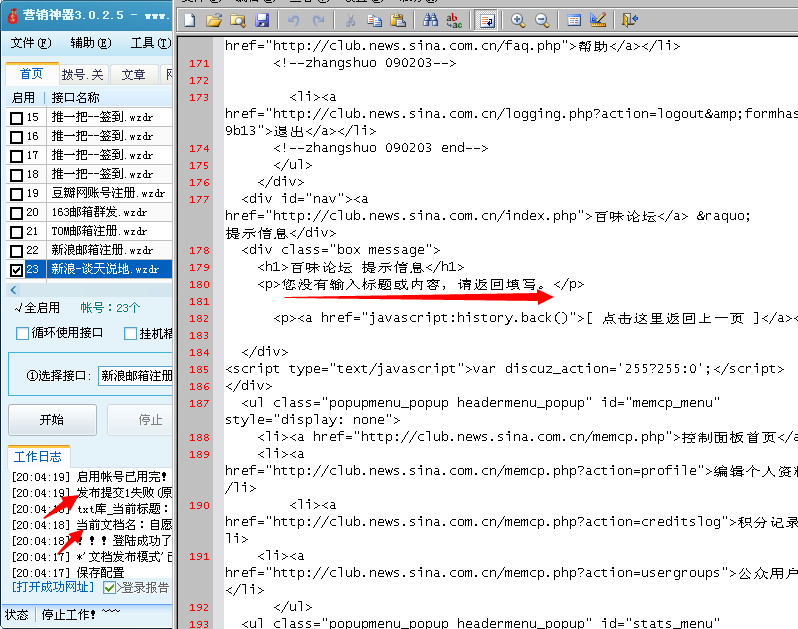Toggle word wrap toolbar button
The width and height of the screenshot is (798, 629).
coord(487,20)
